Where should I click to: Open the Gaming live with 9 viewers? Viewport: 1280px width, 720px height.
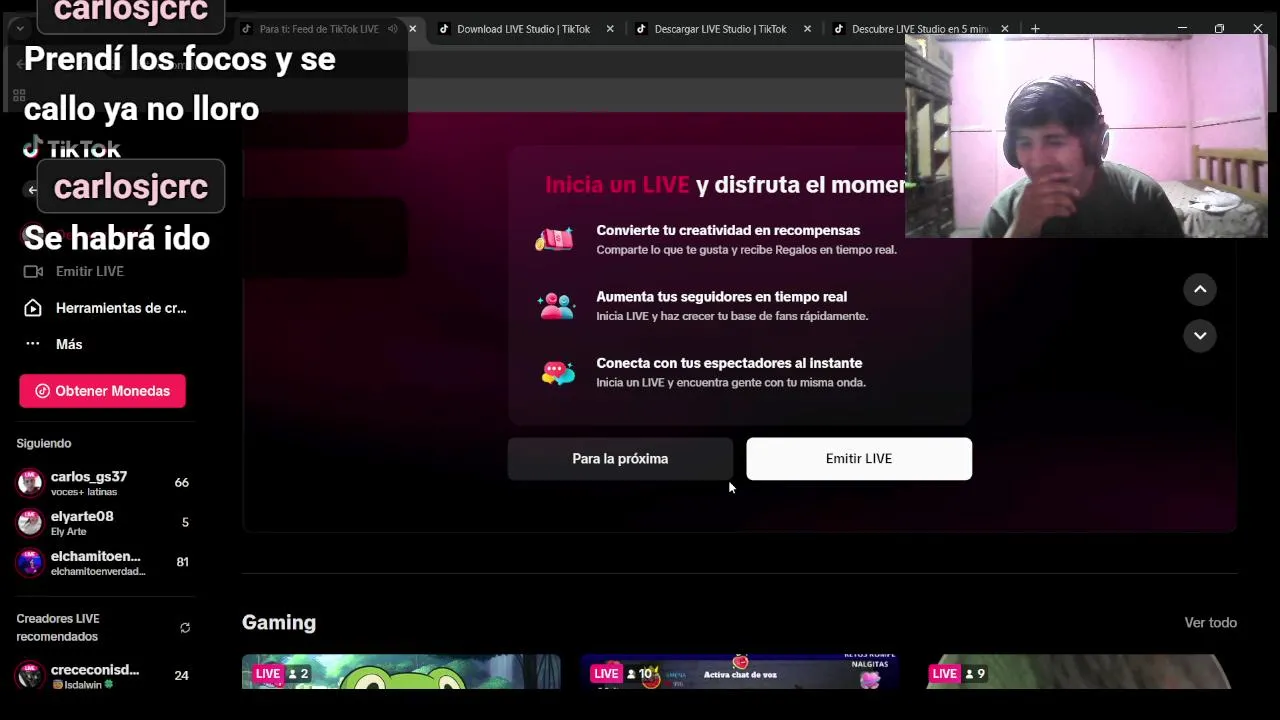(x=1078, y=672)
